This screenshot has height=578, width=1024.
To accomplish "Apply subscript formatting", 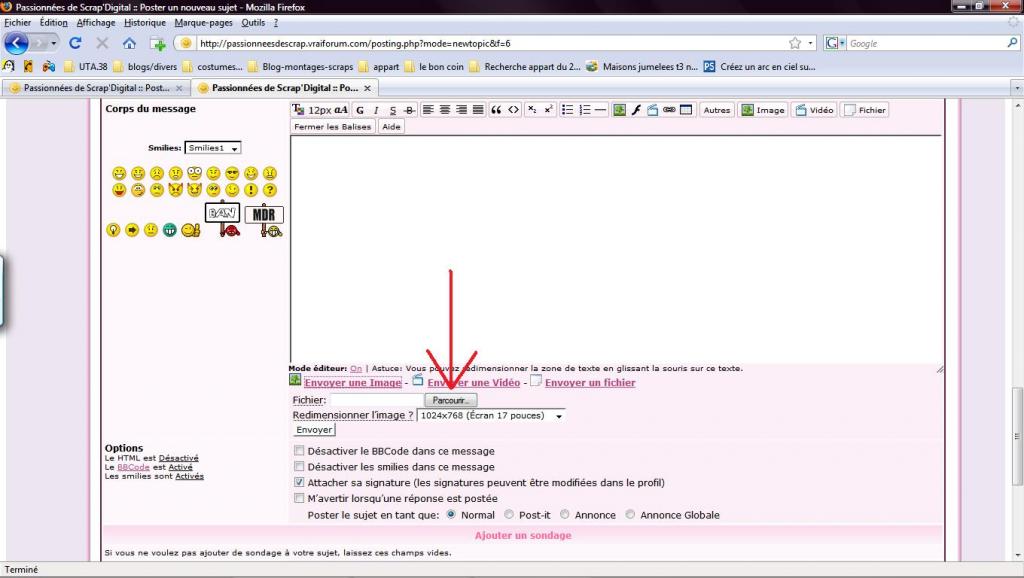I will coord(532,110).
